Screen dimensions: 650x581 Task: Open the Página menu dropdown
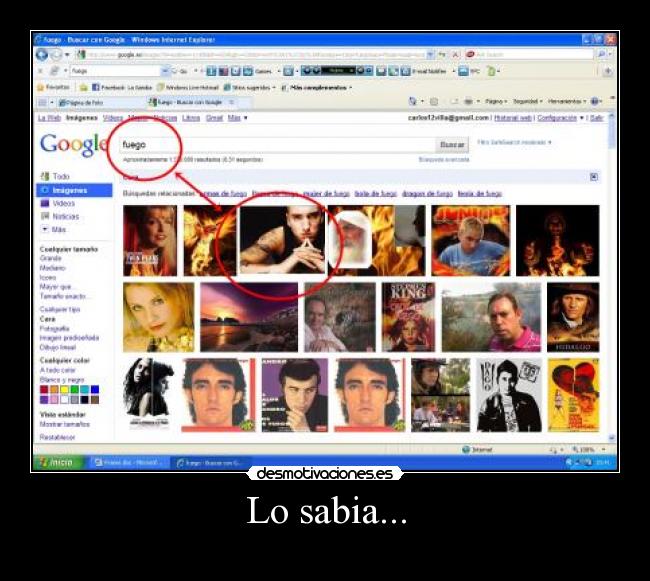point(496,101)
